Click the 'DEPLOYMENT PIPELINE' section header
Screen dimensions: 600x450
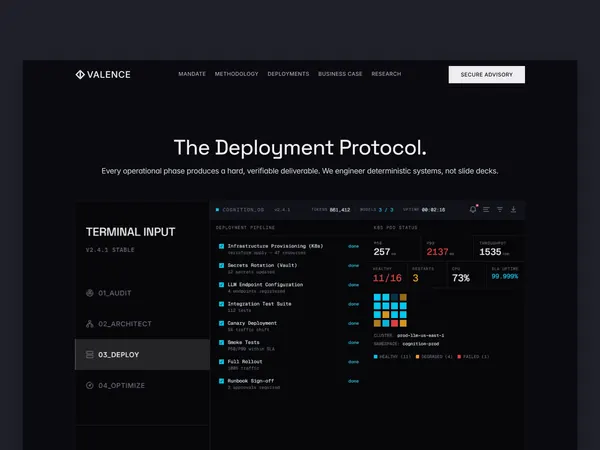point(245,228)
